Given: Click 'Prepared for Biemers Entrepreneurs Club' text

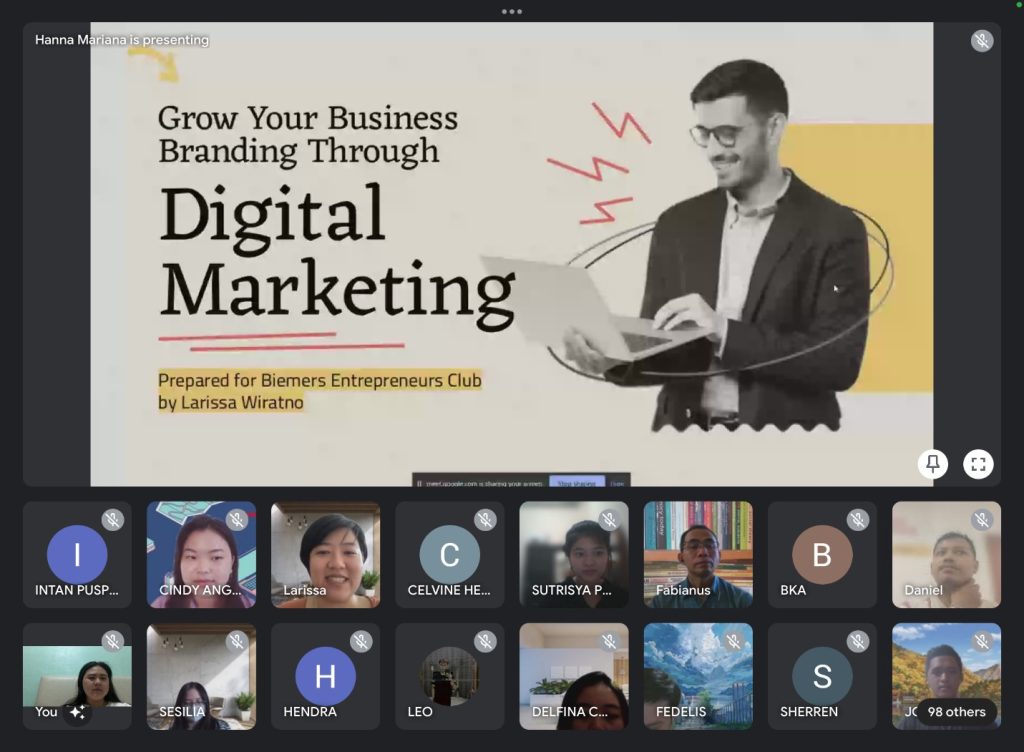Looking at the screenshot, I should point(320,380).
